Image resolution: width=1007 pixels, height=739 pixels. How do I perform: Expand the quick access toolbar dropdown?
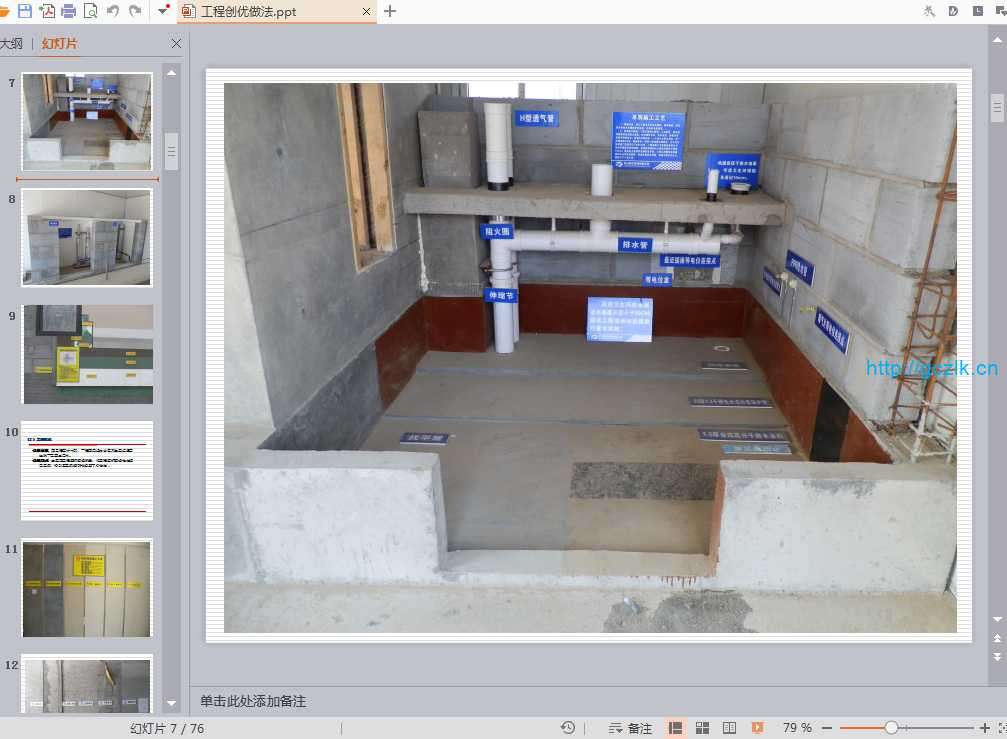pos(163,11)
